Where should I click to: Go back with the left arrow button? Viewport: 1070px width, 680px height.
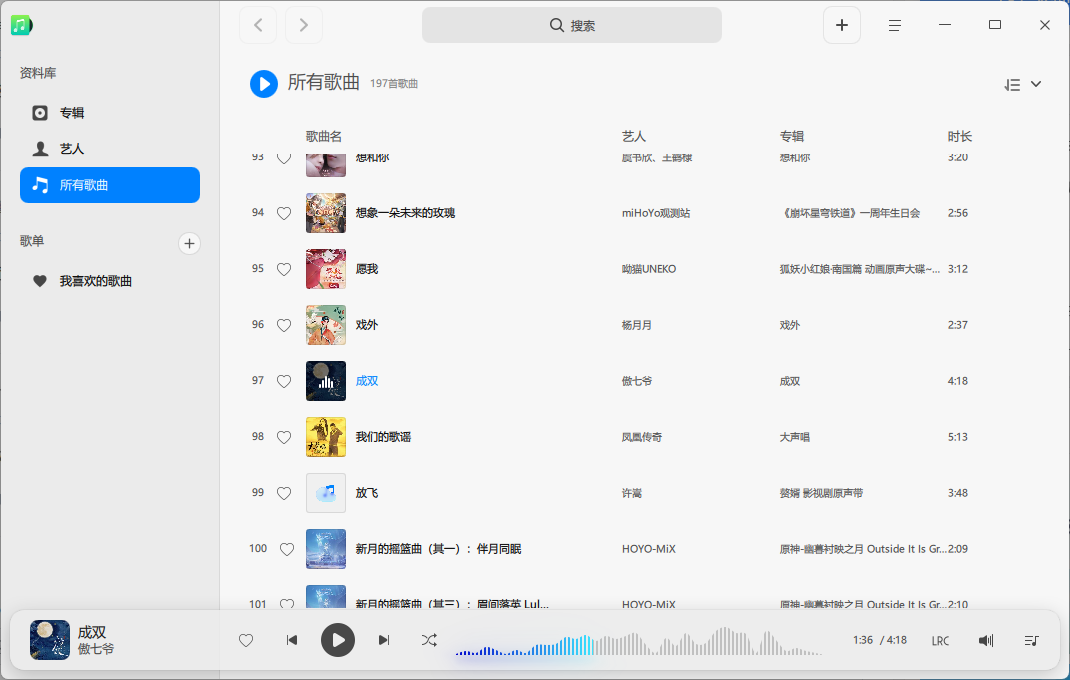pos(258,25)
